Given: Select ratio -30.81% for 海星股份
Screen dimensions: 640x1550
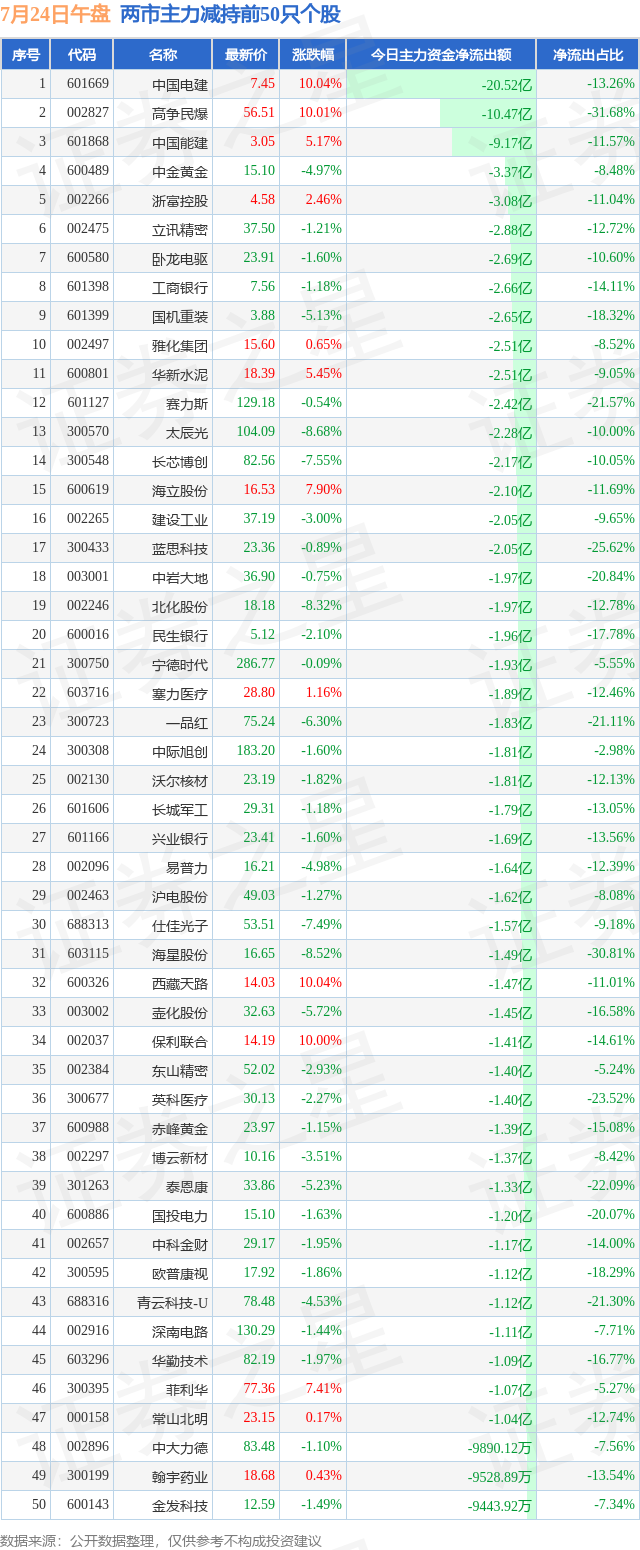Looking at the screenshot, I should click(x=611, y=954).
